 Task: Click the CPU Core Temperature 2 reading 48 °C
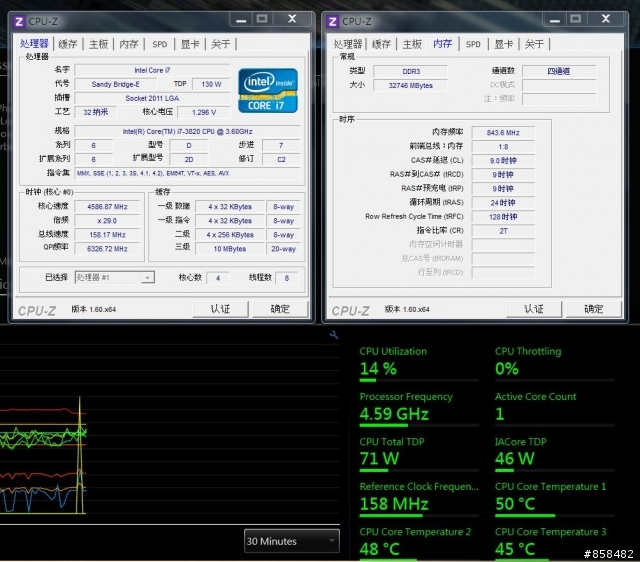click(x=380, y=549)
